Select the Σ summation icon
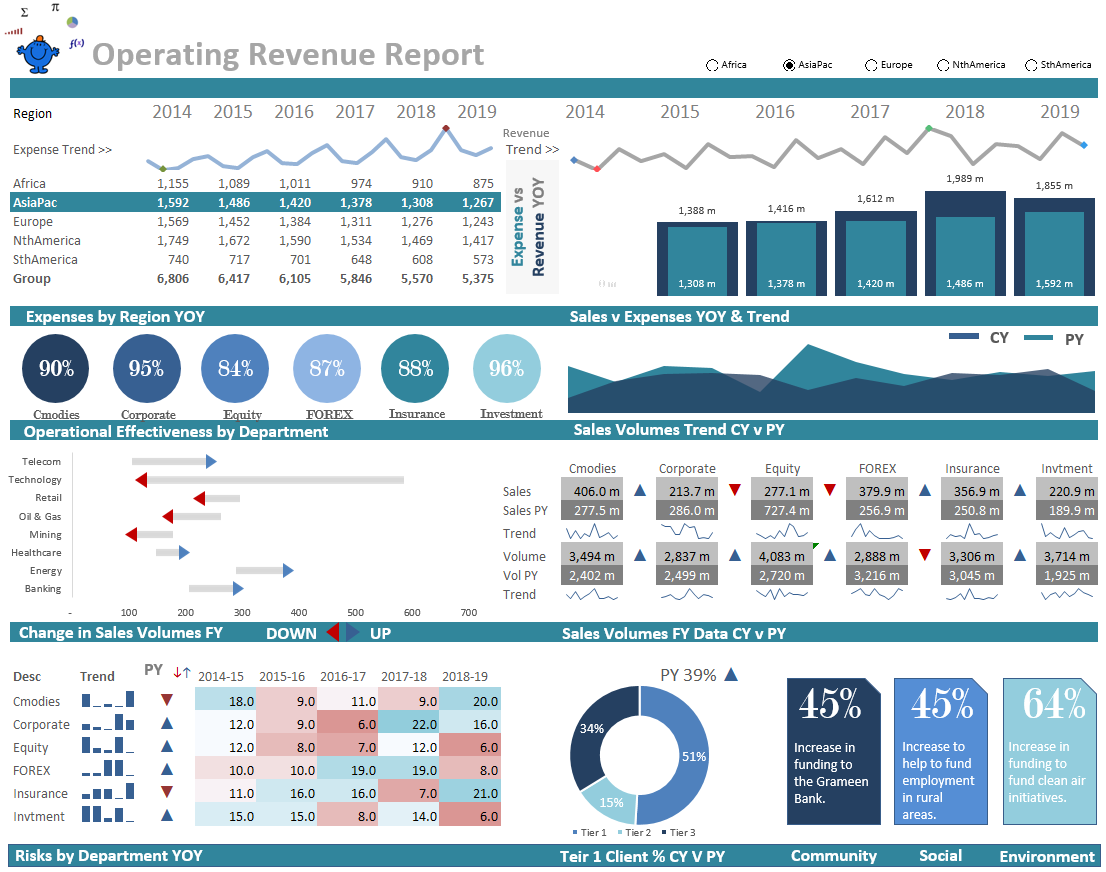The width and height of the screenshot is (1106, 872). pyautogui.click(x=24, y=11)
